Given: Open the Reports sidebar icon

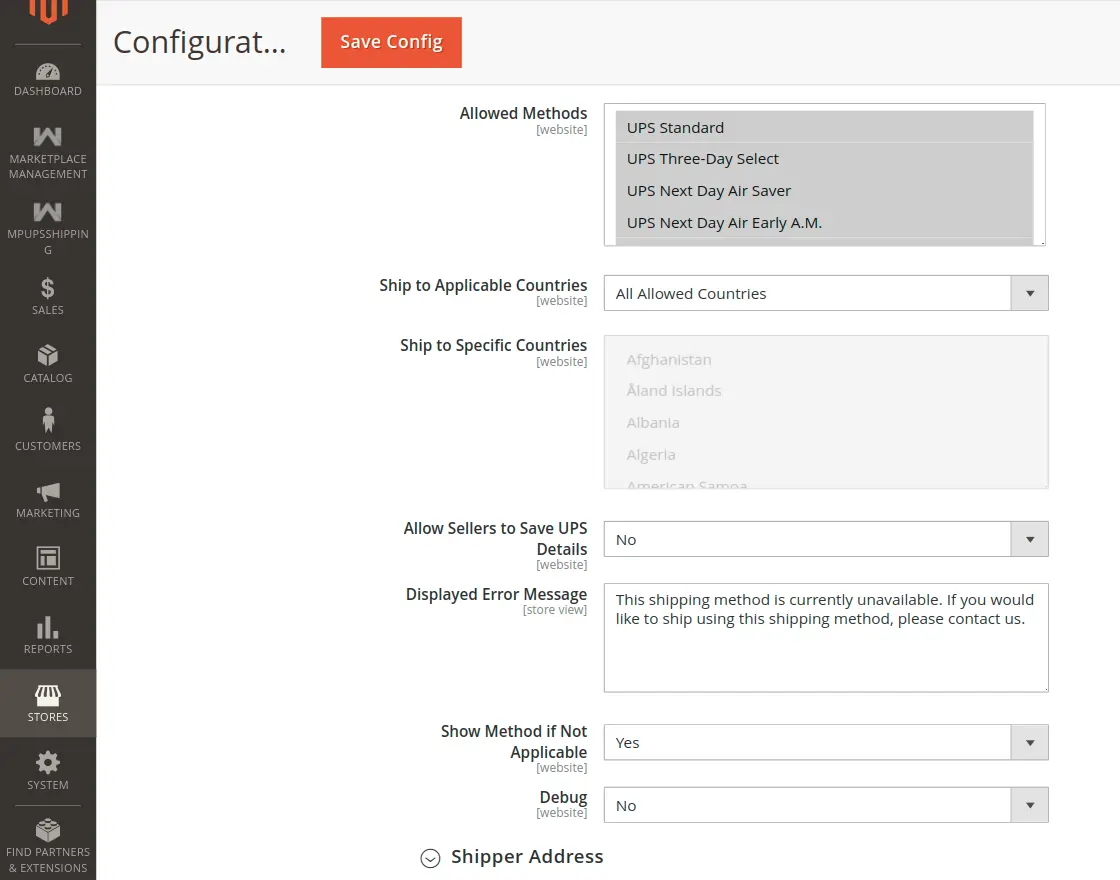Looking at the screenshot, I should click(47, 634).
